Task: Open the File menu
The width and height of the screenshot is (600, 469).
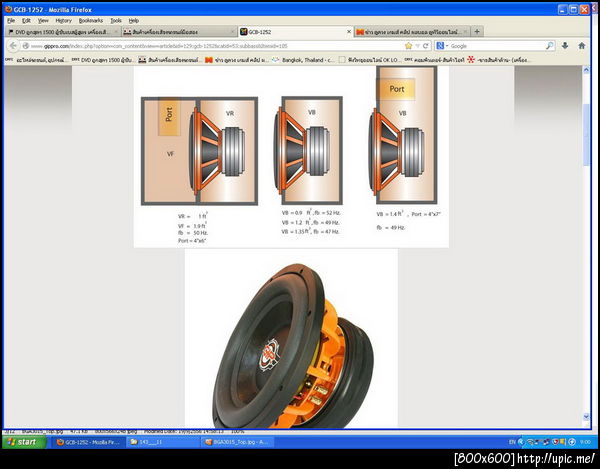Action: (11, 21)
